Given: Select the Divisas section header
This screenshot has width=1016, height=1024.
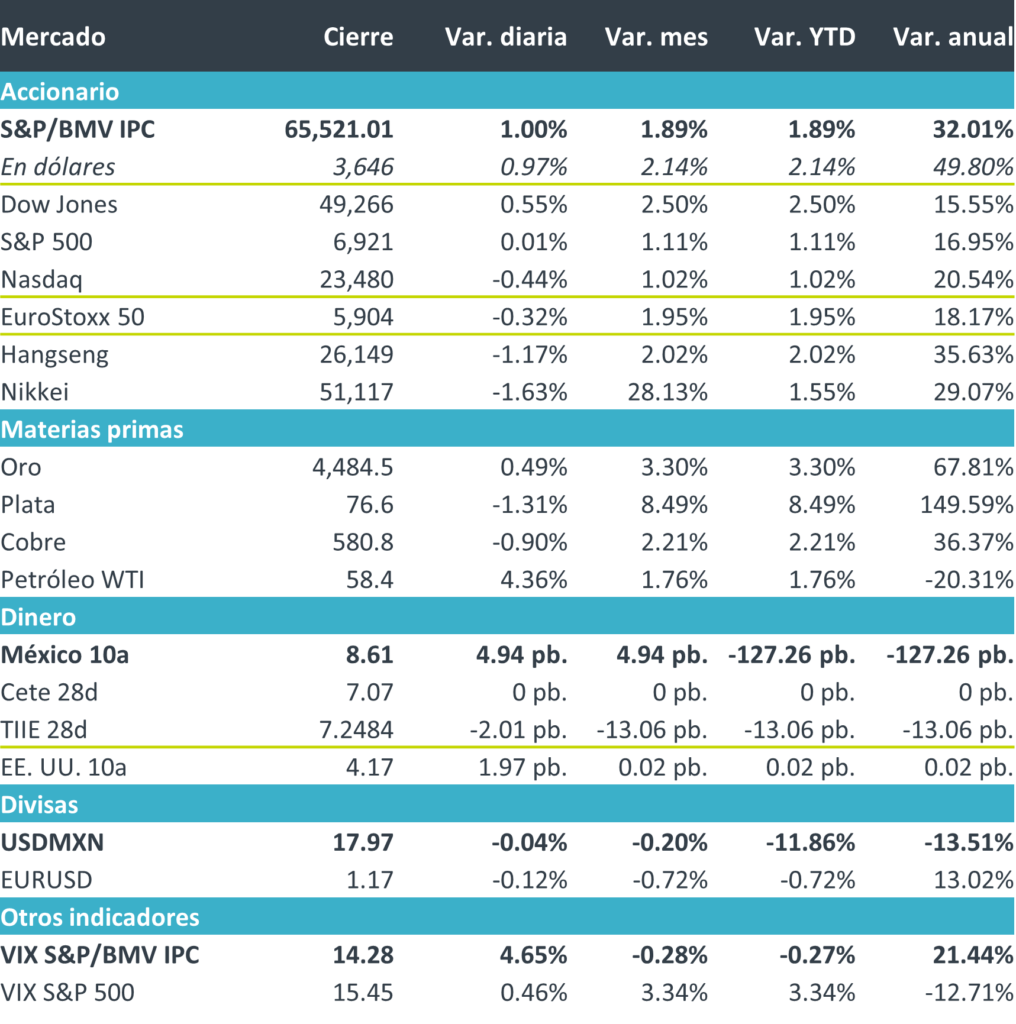Looking at the screenshot, I should pyautogui.click(x=39, y=804).
